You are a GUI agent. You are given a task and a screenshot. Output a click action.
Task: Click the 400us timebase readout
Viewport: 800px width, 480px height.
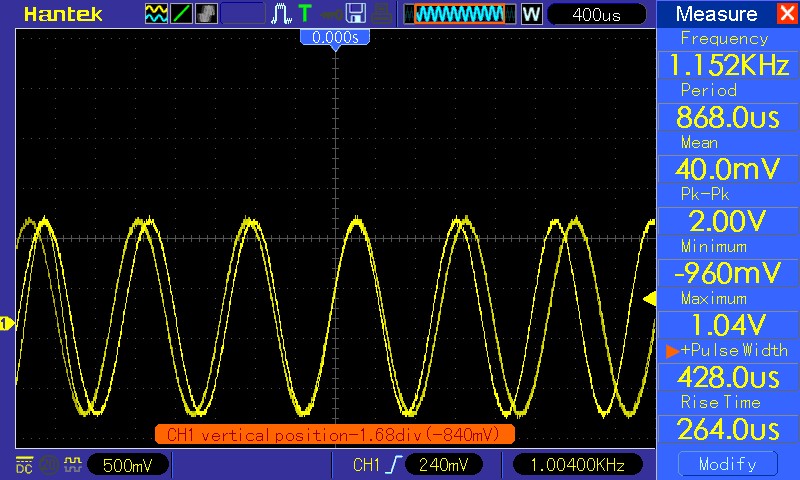[596, 14]
